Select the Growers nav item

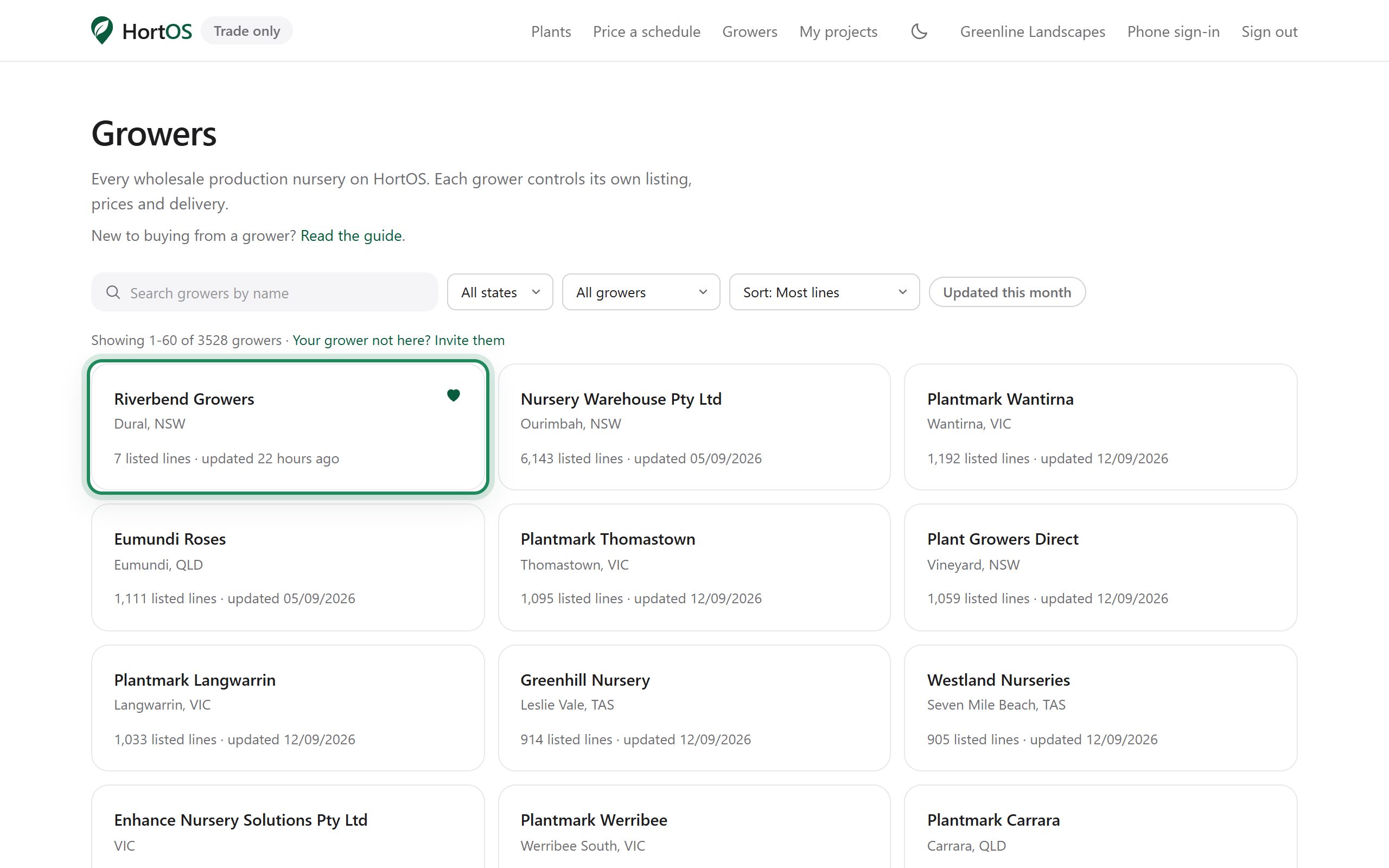[x=750, y=31]
